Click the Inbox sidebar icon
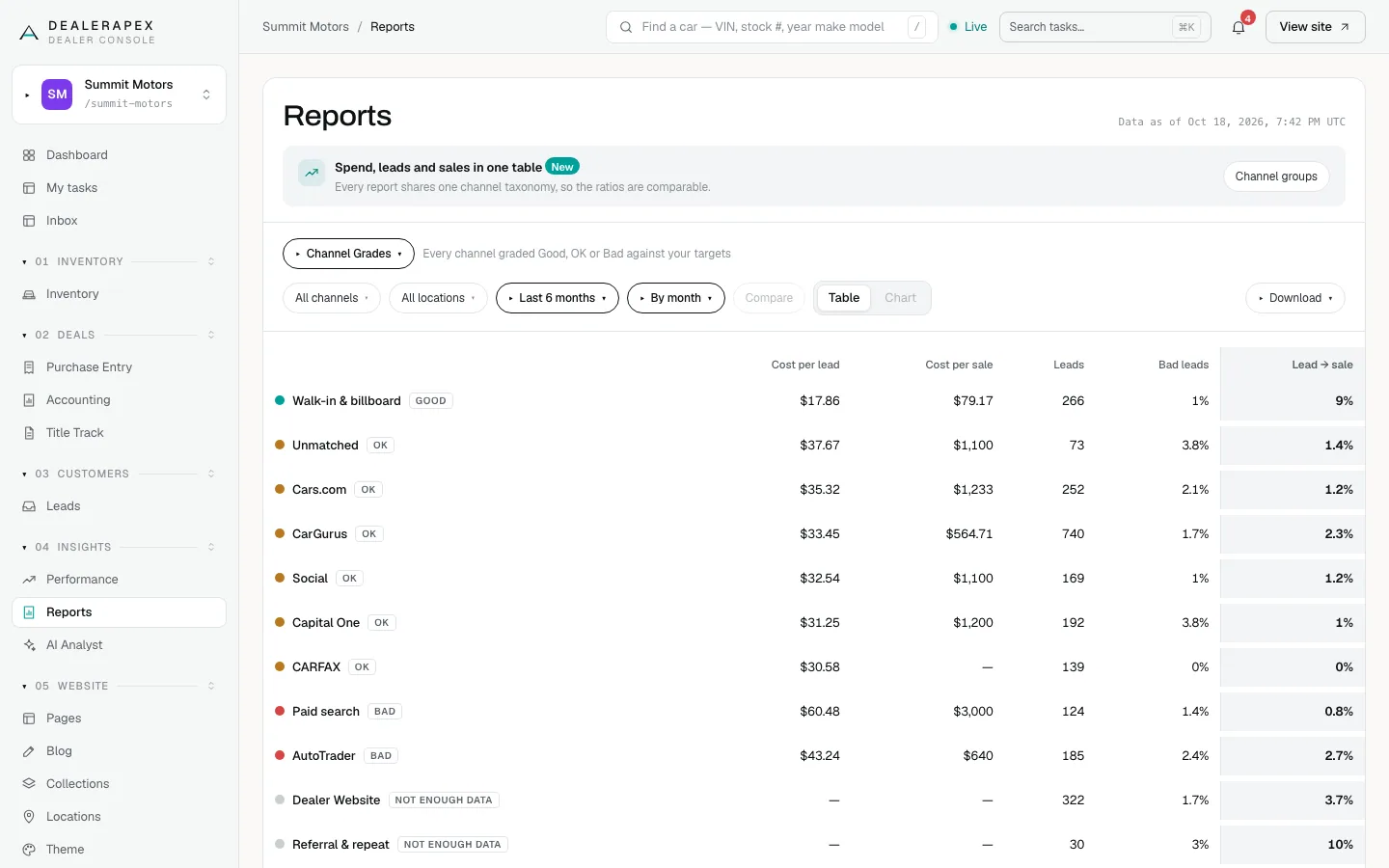Viewport: 1389px width, 868px height. click(29, 221)
